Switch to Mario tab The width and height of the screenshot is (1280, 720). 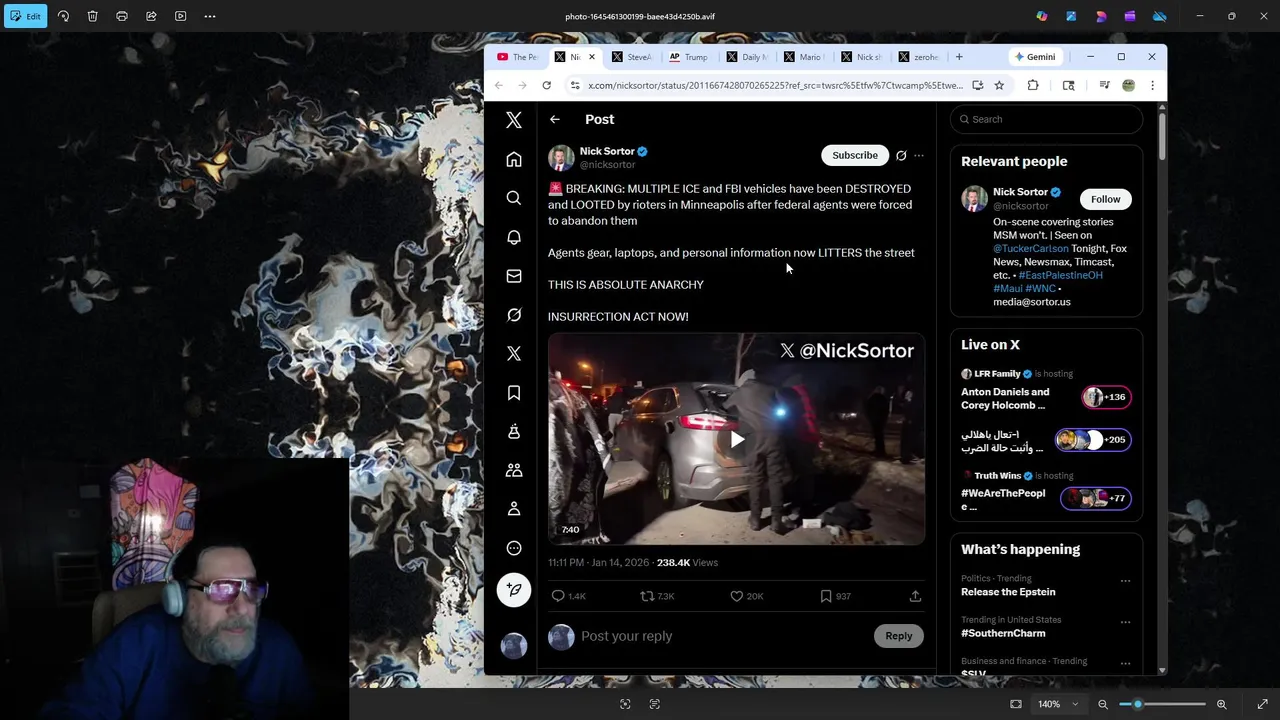[804, 57]
